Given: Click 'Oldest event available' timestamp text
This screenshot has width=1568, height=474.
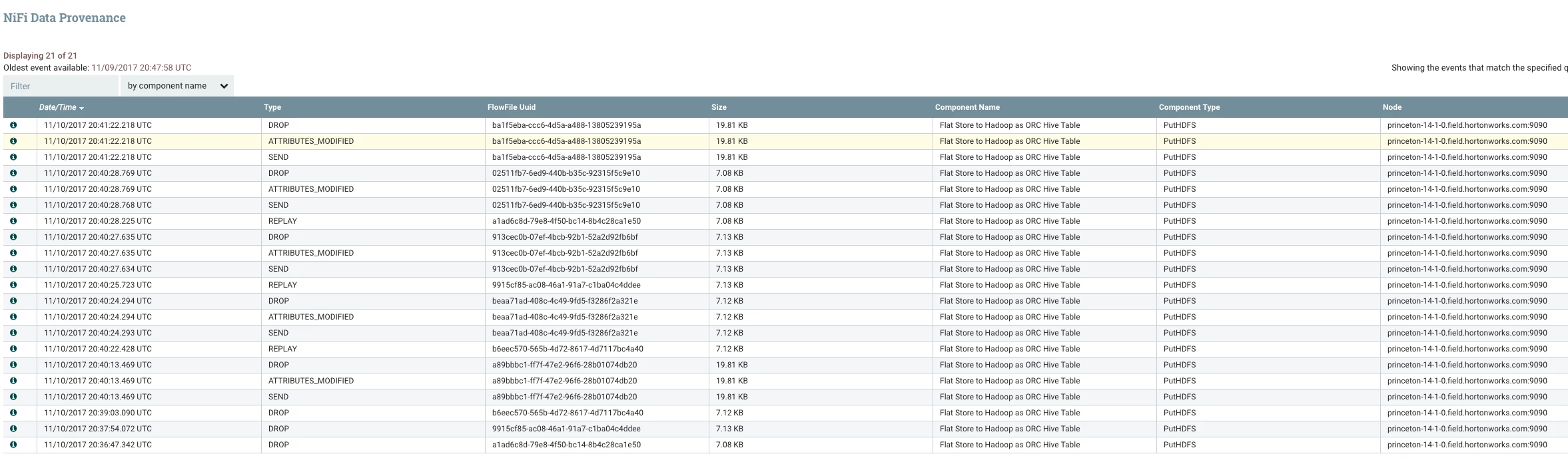Looking at the screenshot, I should [x=141, y=68].
